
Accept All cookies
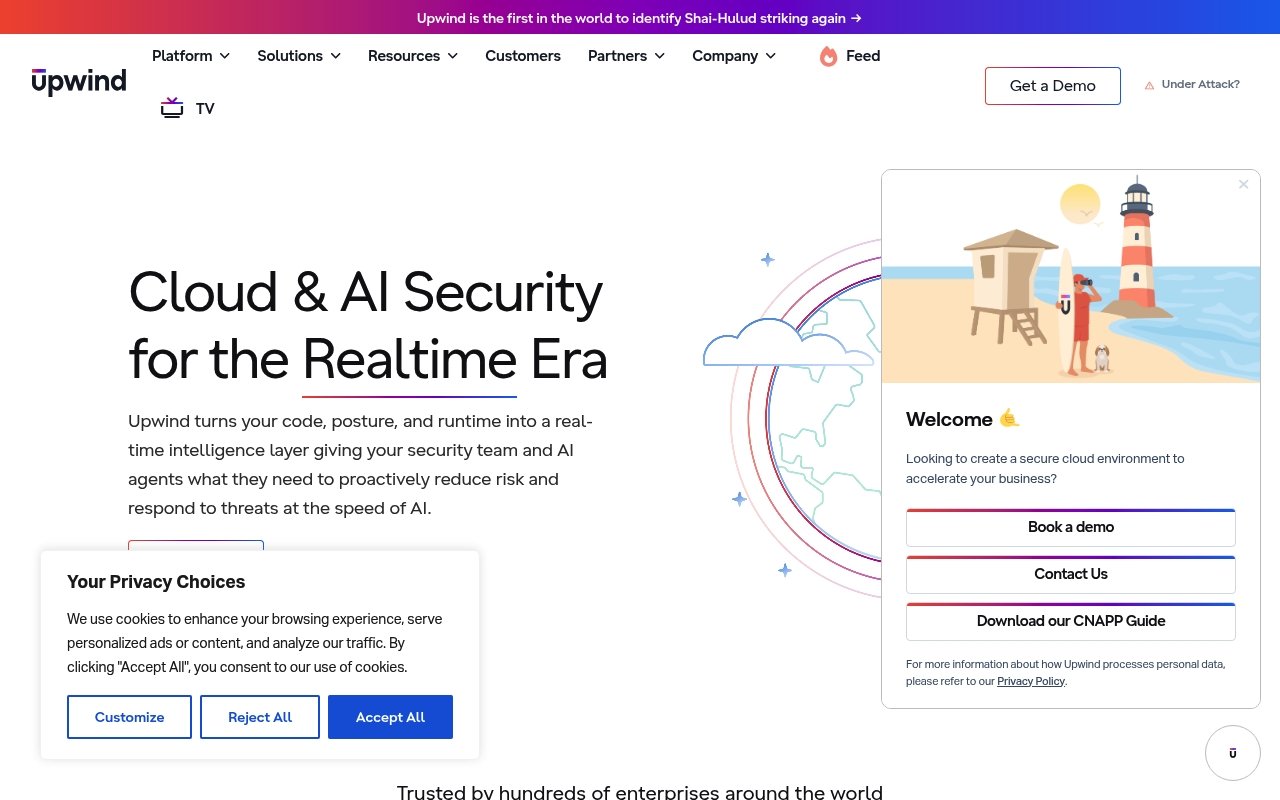[x=390, y=717]
